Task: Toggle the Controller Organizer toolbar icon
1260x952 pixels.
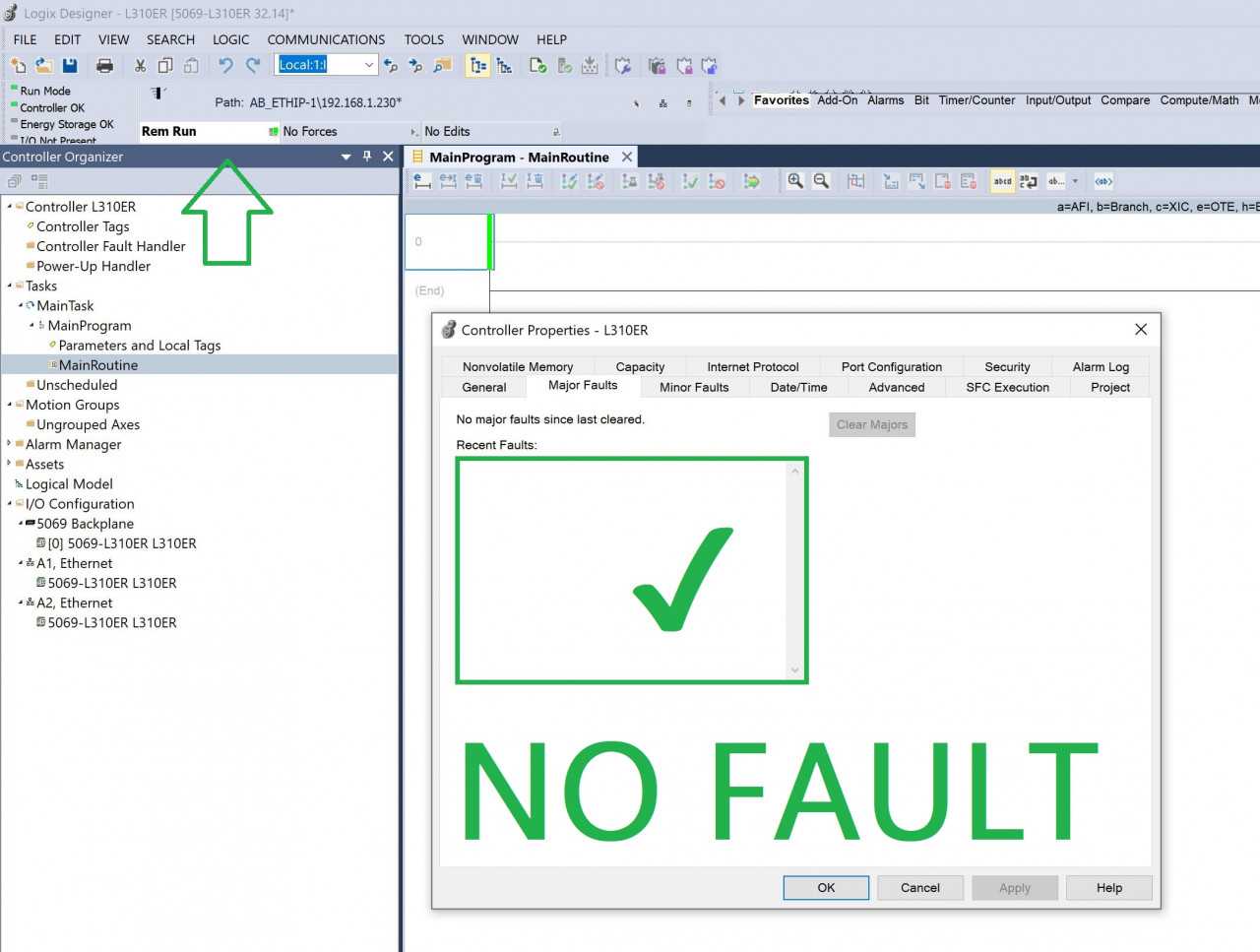Action: pyautogui.click(x=477, y=65)
